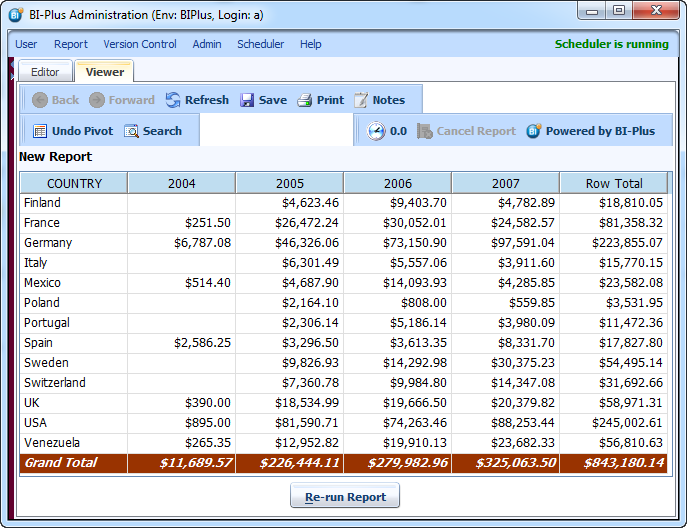Switch to the Editor tab

(x=45, y=72)
